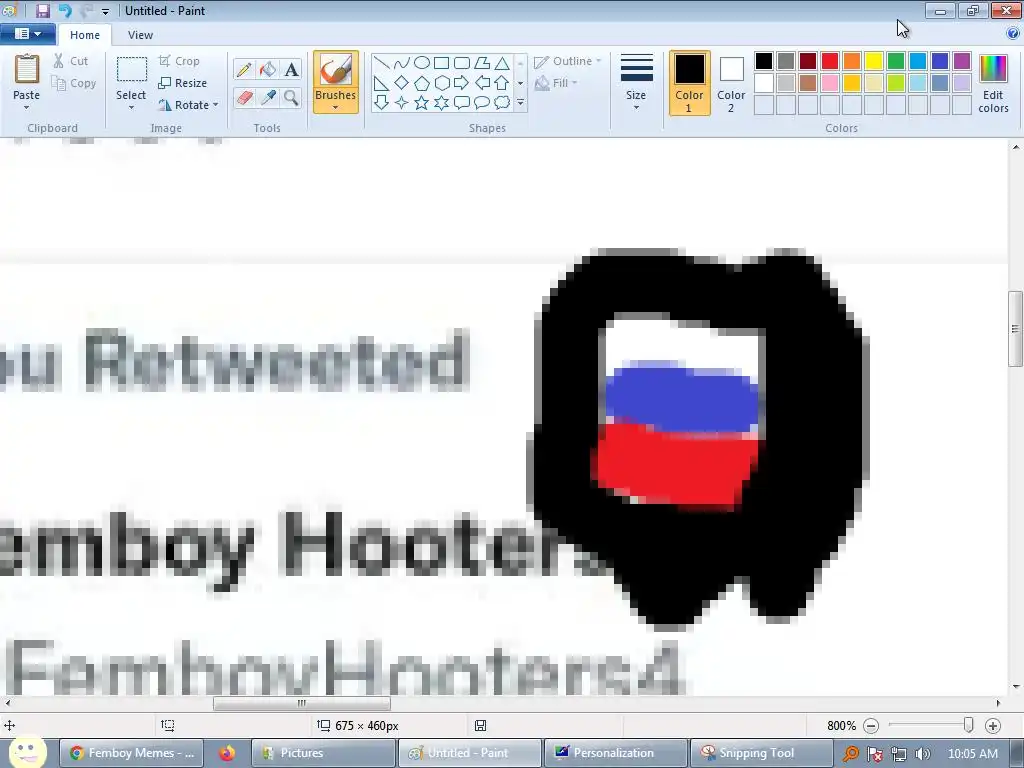Choose the Up arrow shape
Image resolution: width=1024 pixels, height=768 pixels.
tap(502, 83)
